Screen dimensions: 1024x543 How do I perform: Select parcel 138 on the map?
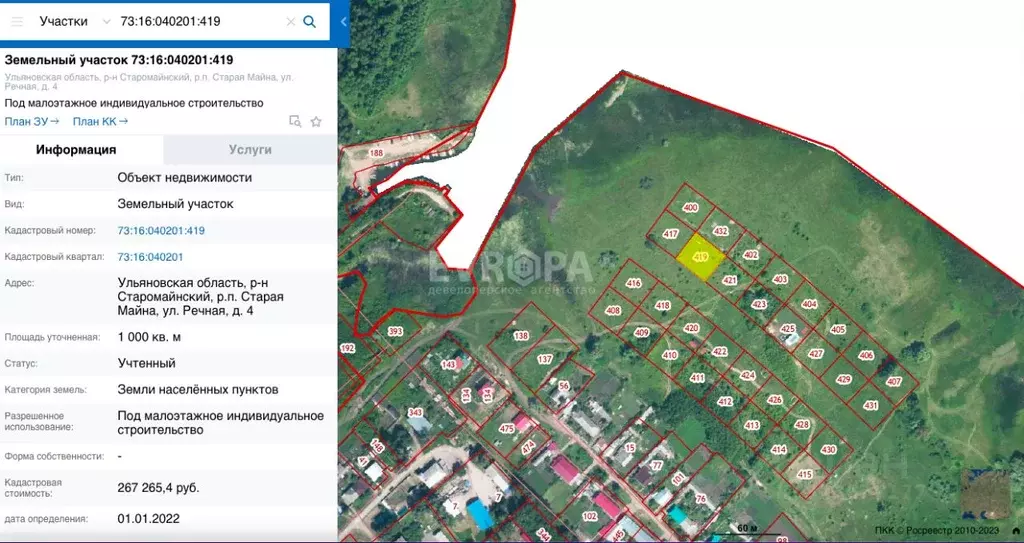[521, 336]
